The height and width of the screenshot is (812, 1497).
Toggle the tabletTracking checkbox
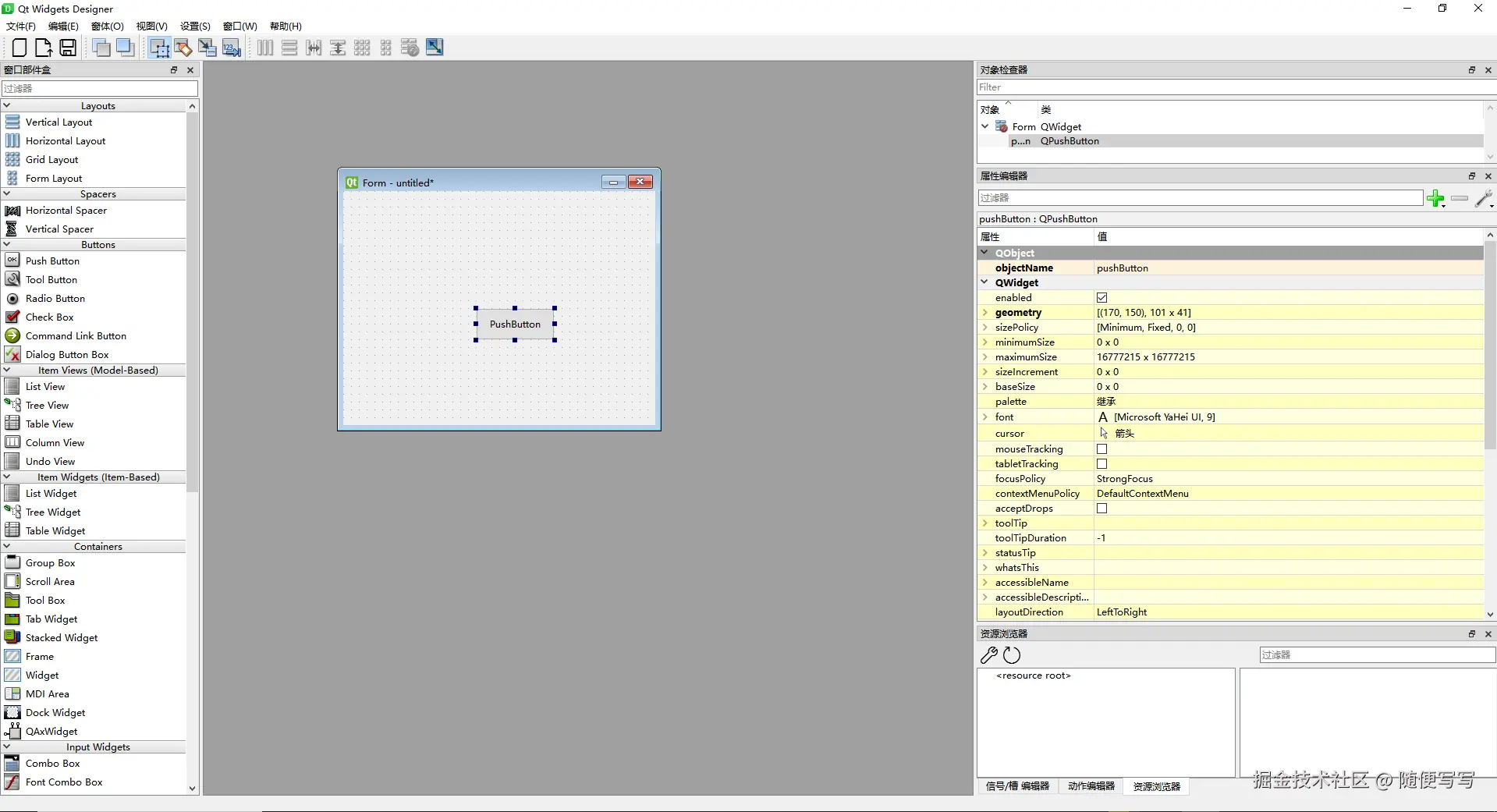coord(1102,464)
